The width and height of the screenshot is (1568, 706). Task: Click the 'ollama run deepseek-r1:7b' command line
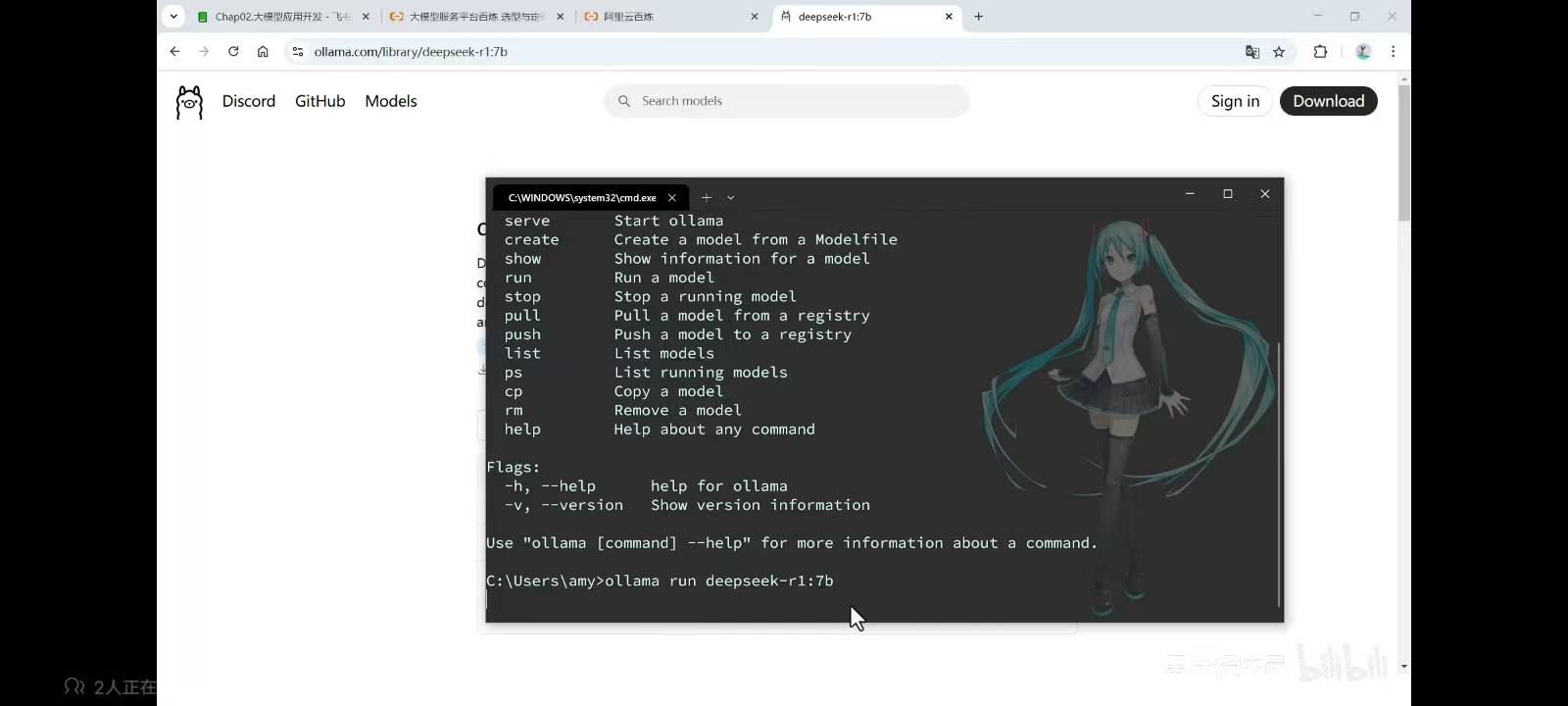(660, 580)
